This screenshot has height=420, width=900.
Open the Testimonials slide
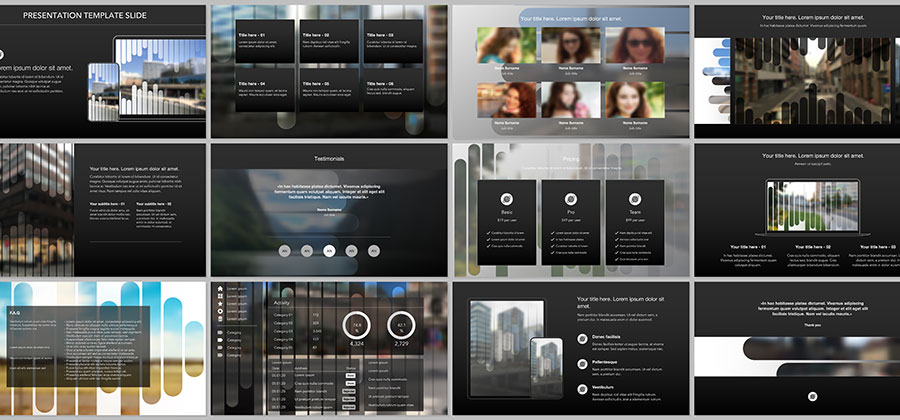point(329,208)
